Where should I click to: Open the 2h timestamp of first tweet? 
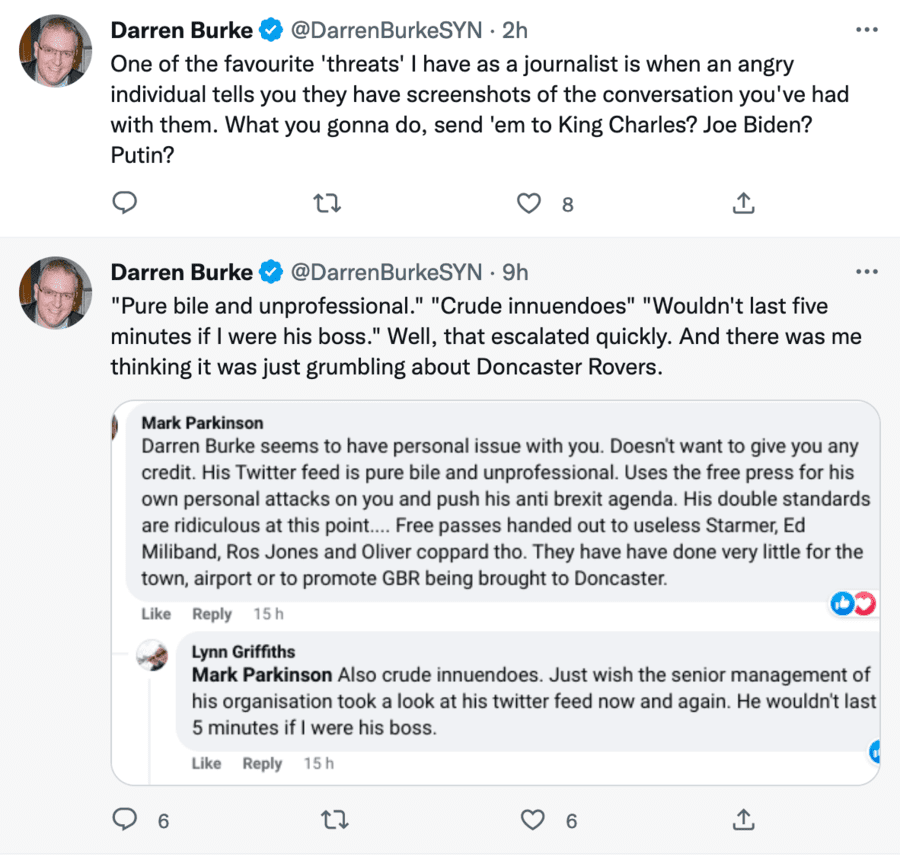pos(515,31)
